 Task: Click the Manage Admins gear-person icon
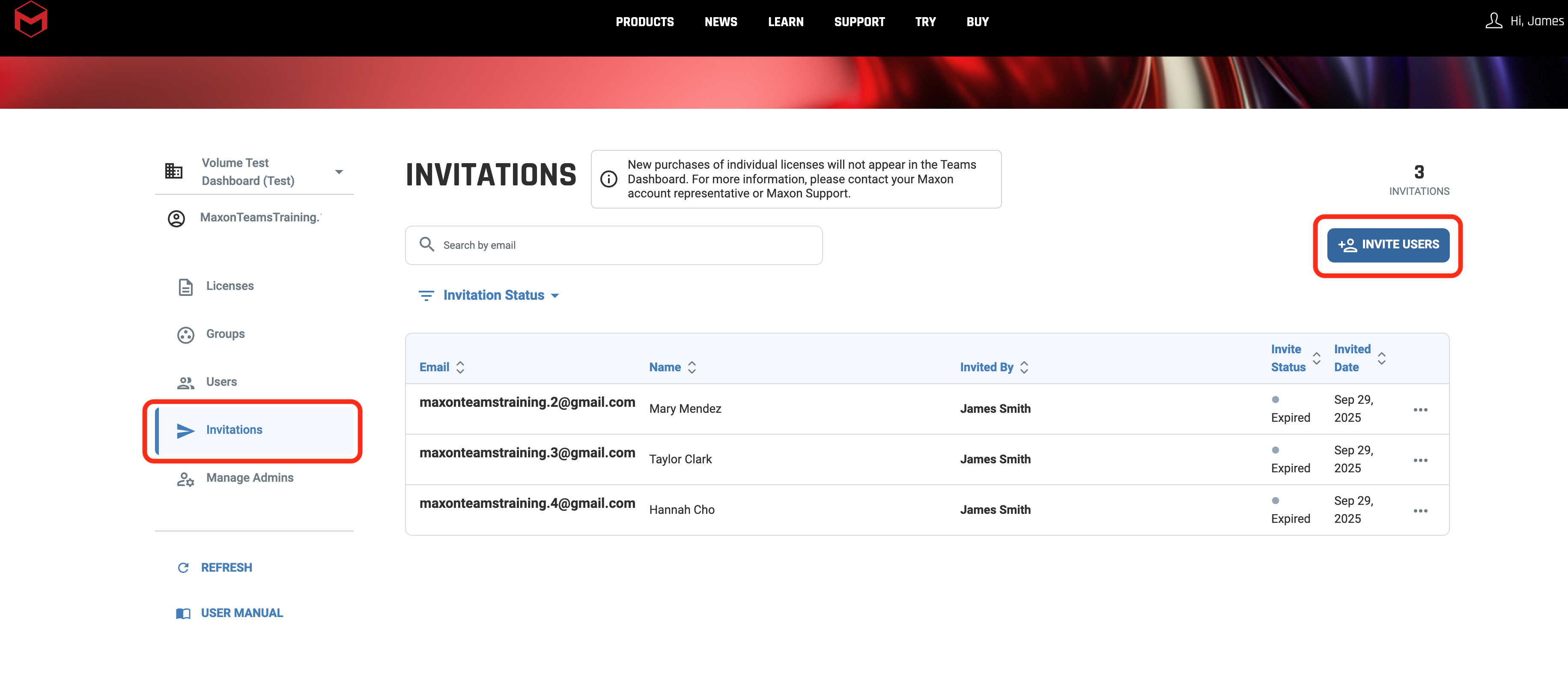click(x=186, y=479)
